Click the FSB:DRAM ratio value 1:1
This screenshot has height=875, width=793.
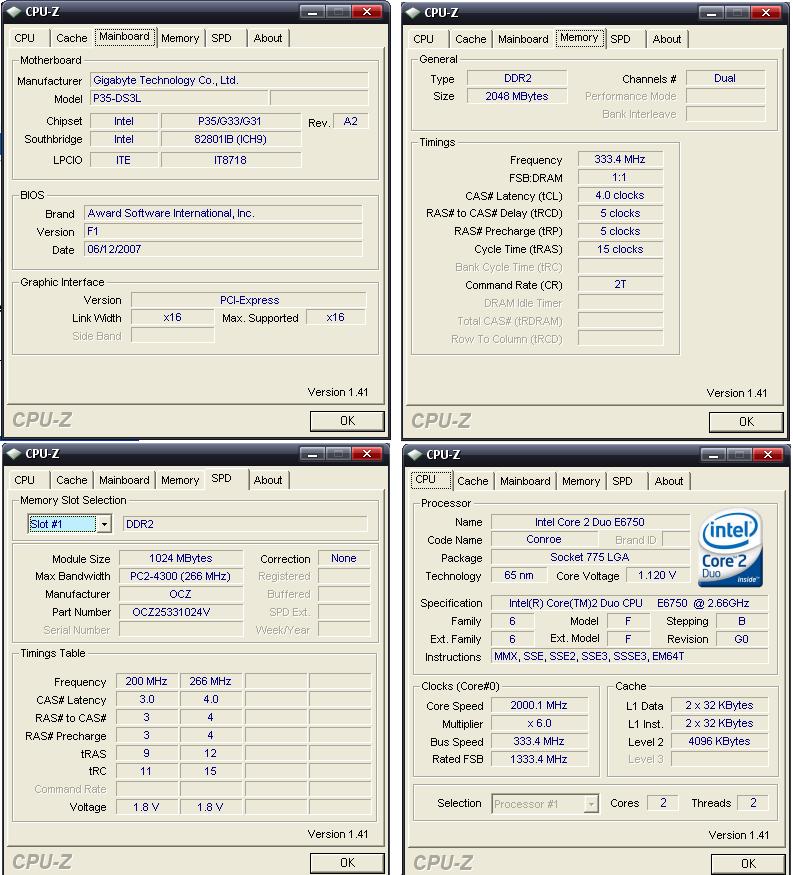point(620,177)
